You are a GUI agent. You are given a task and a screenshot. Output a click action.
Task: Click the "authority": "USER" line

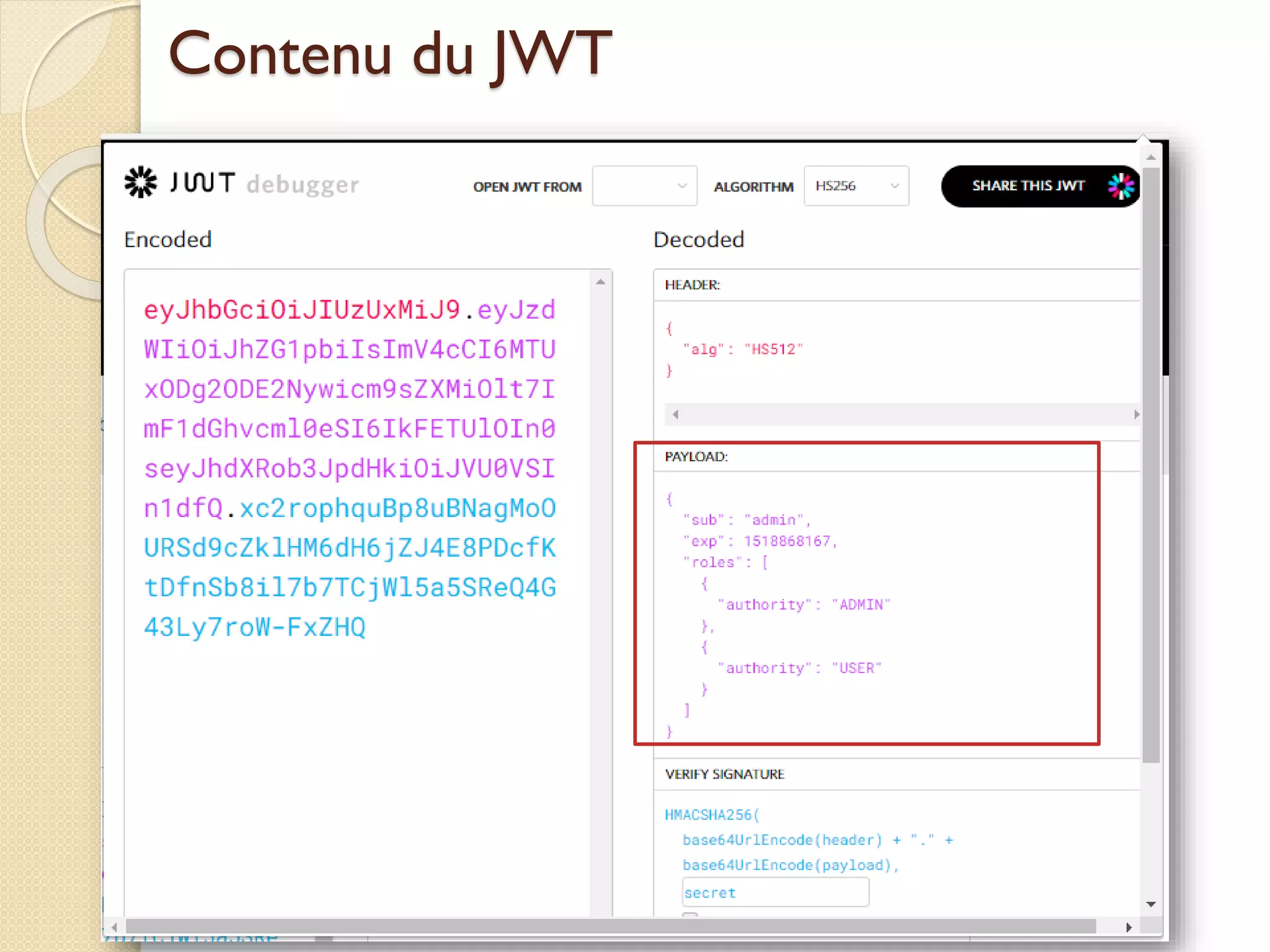pos(799,668)
